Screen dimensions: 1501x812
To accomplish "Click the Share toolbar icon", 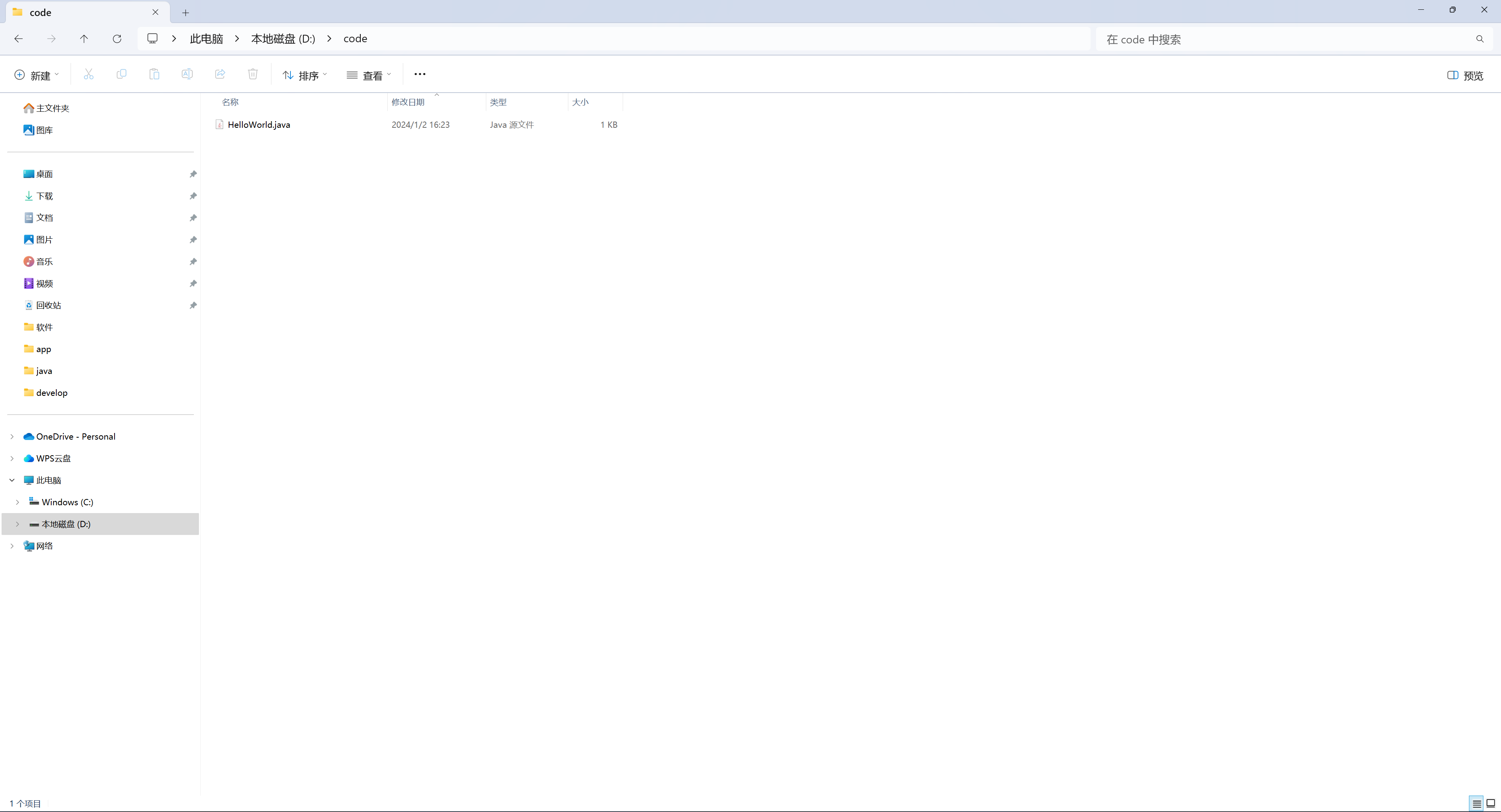I will pos(220,74).
